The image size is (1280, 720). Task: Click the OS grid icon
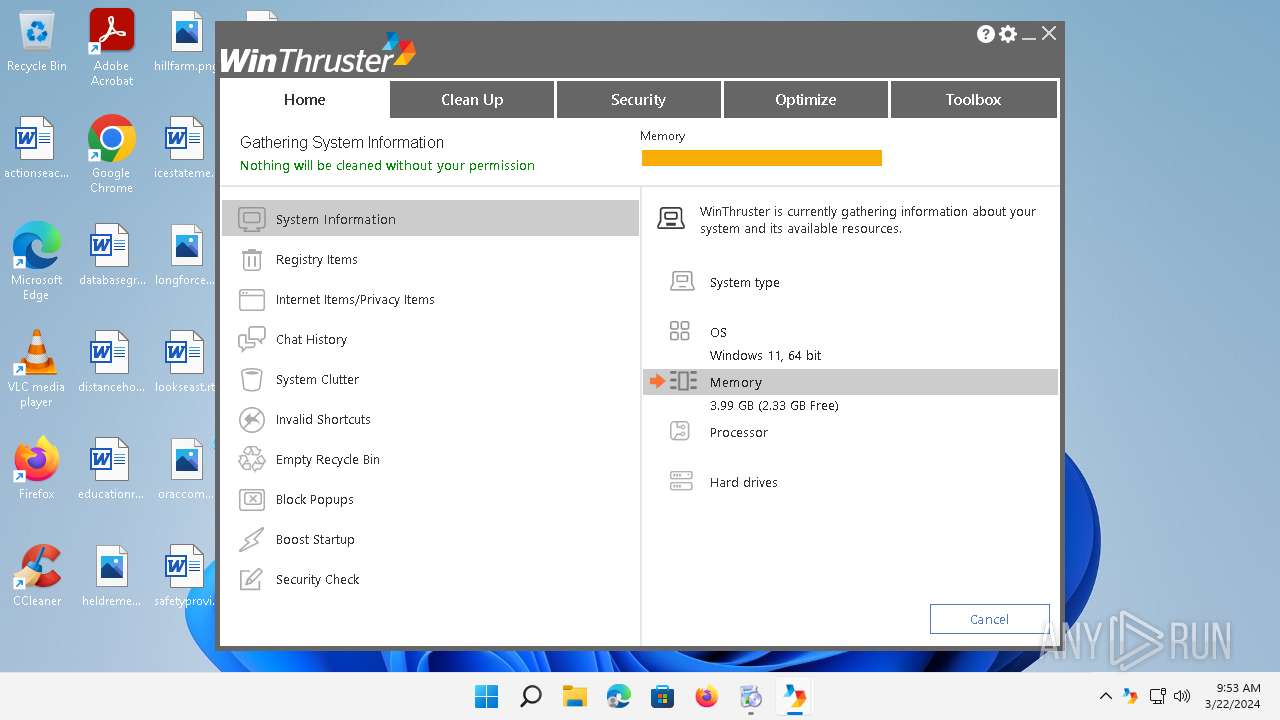click(x=680, y=331)
